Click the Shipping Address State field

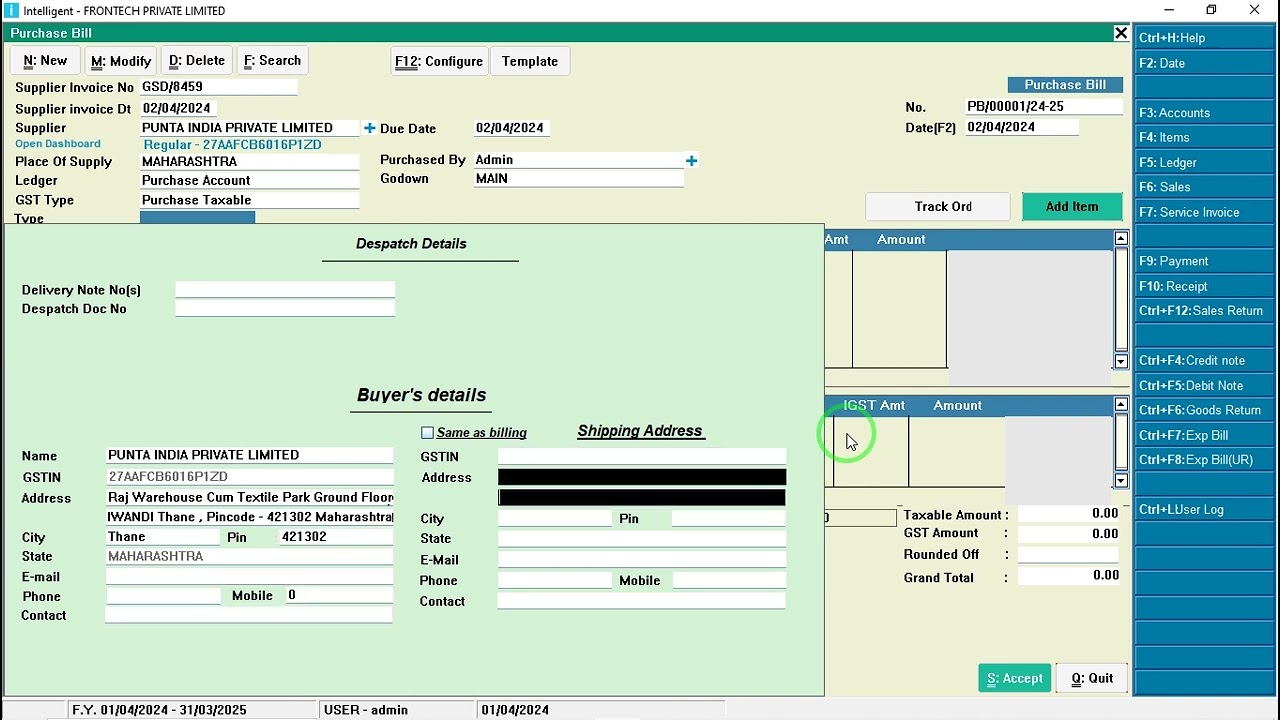point(642,539)
